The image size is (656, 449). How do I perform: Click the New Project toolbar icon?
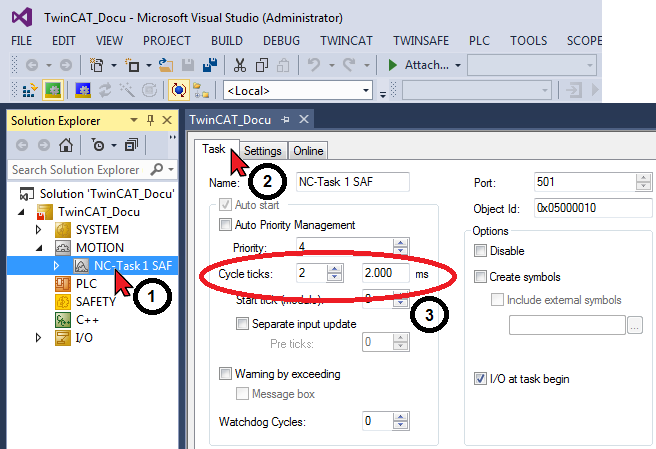[x=97, y=65]
